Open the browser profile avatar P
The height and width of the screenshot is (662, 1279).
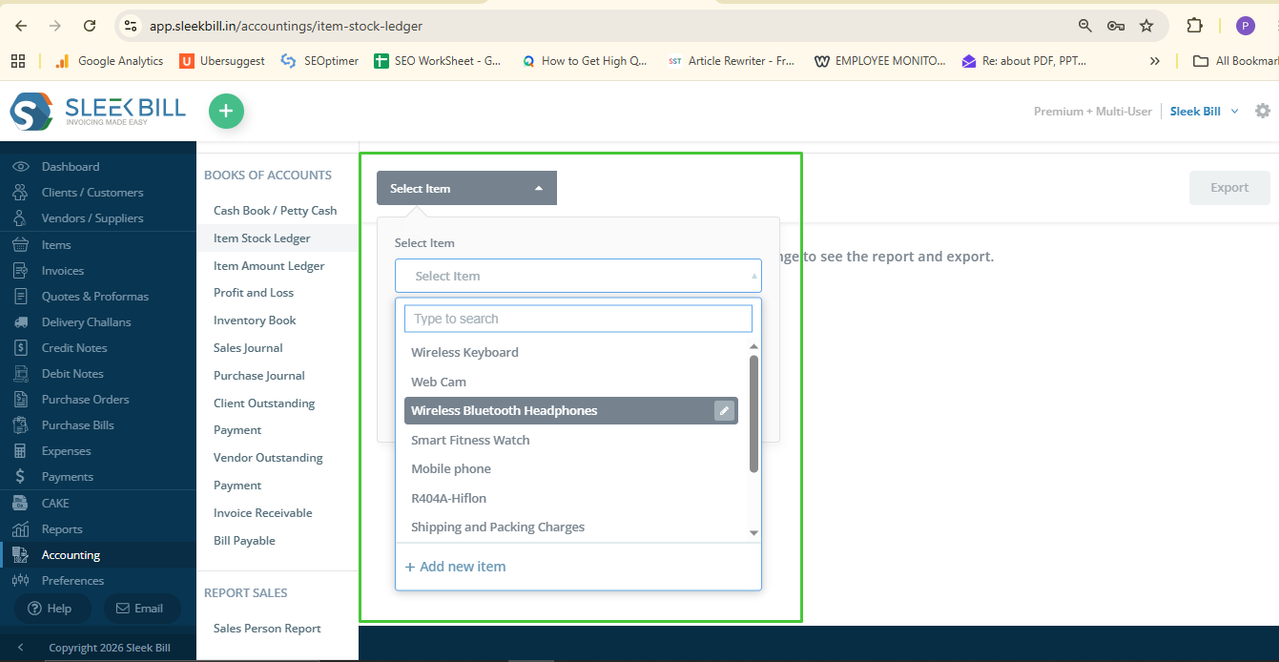coord(1245,26)
